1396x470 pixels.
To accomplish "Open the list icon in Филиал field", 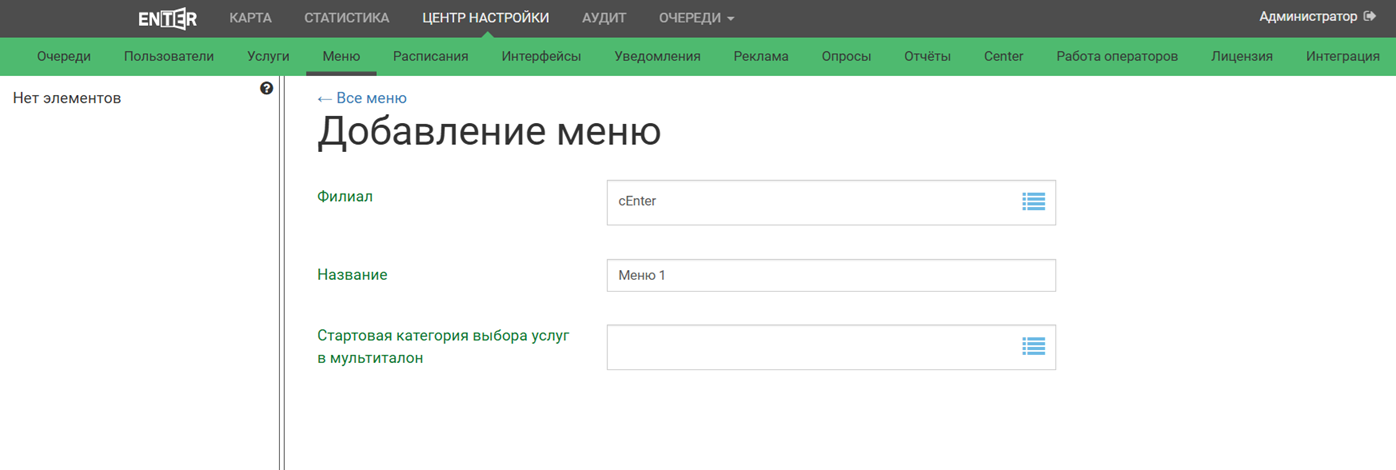I will [1033, 202].
